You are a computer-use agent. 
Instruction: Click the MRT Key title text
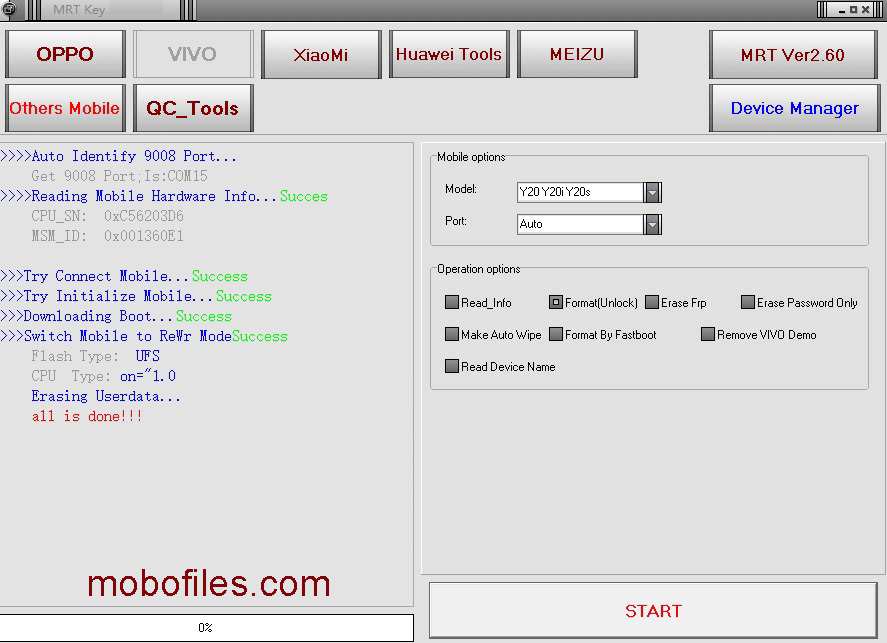[x=79, y=10]
